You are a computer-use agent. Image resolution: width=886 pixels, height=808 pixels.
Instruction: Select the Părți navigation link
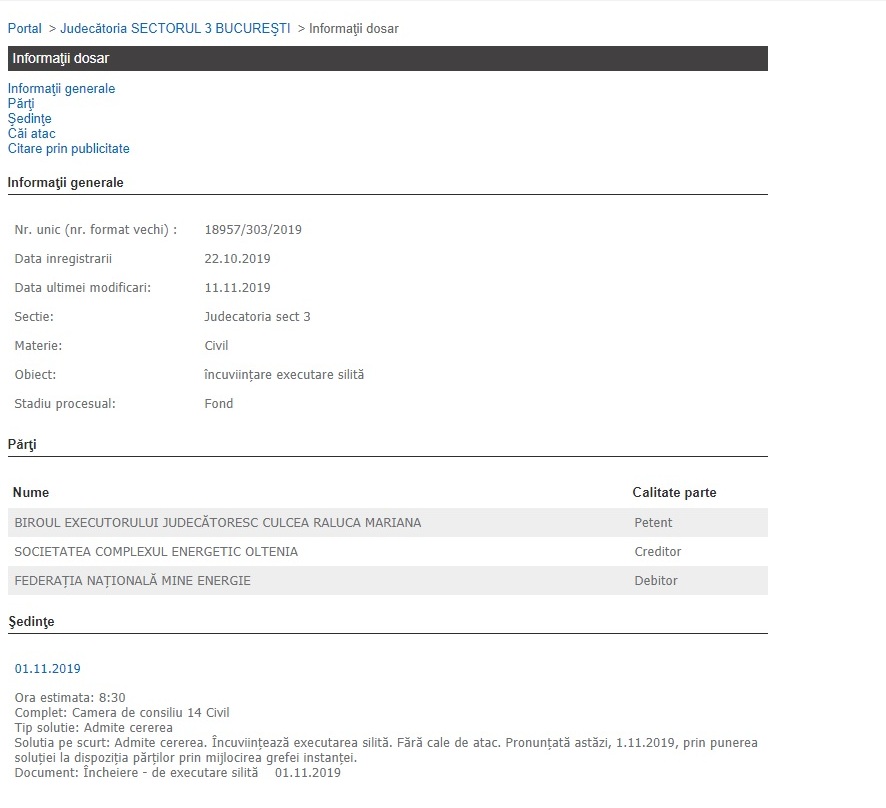pyautogui.click(x=21, y=104)
